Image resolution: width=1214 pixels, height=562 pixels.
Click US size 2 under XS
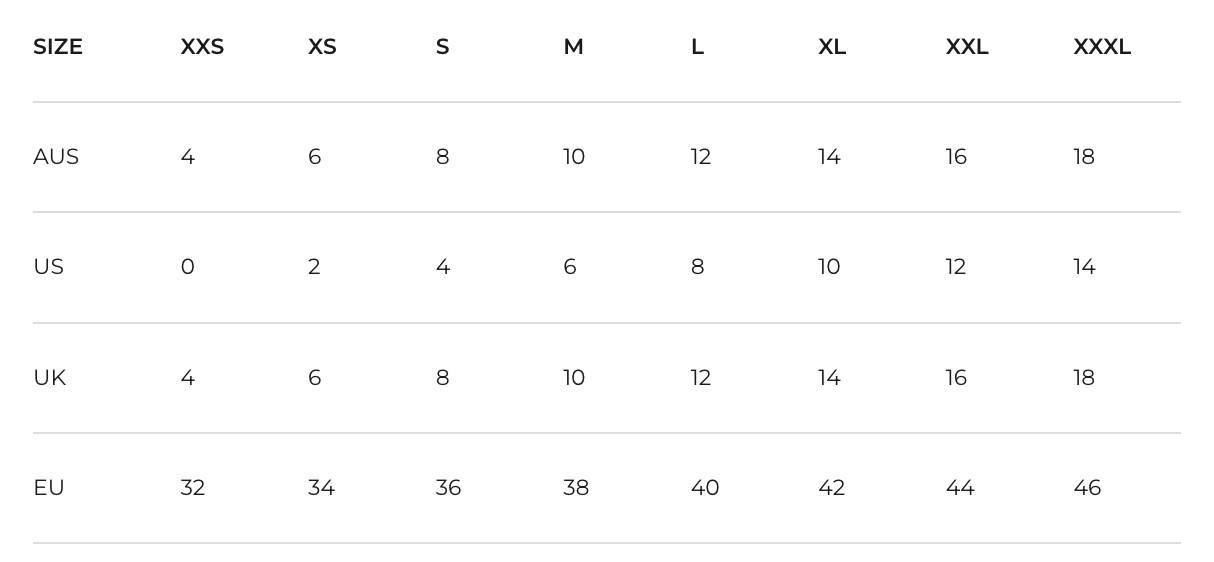[x=314, y=267]
